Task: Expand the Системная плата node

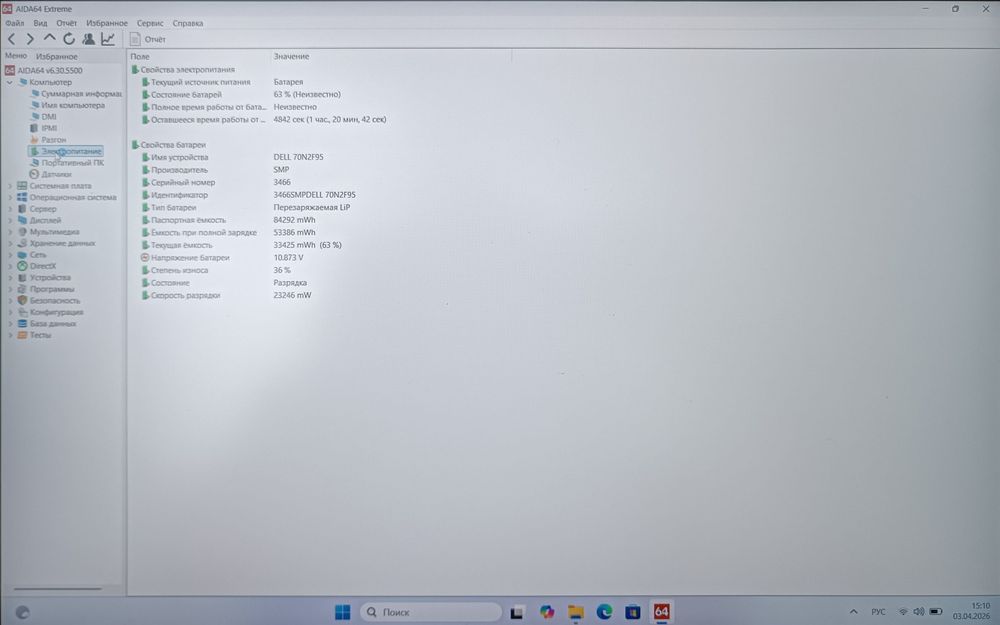Action: click(x=10, y=186)
